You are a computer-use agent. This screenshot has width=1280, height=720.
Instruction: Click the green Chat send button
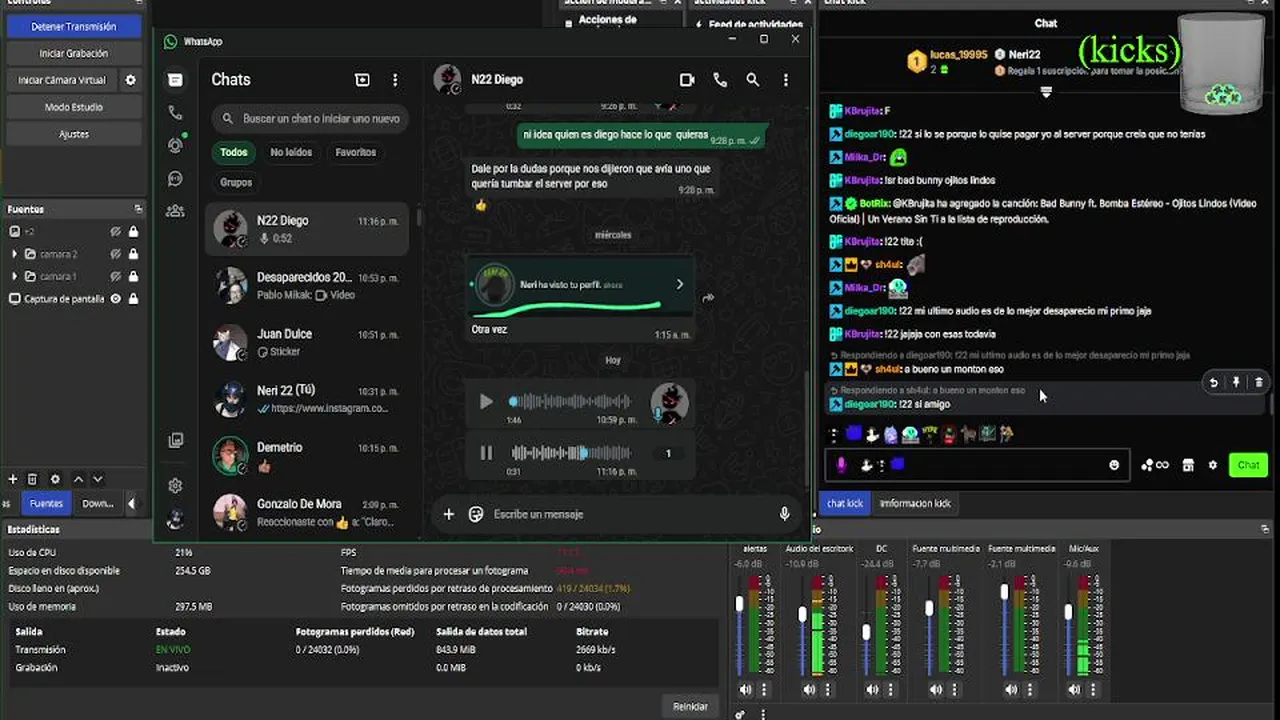(x=1248, y=465)
